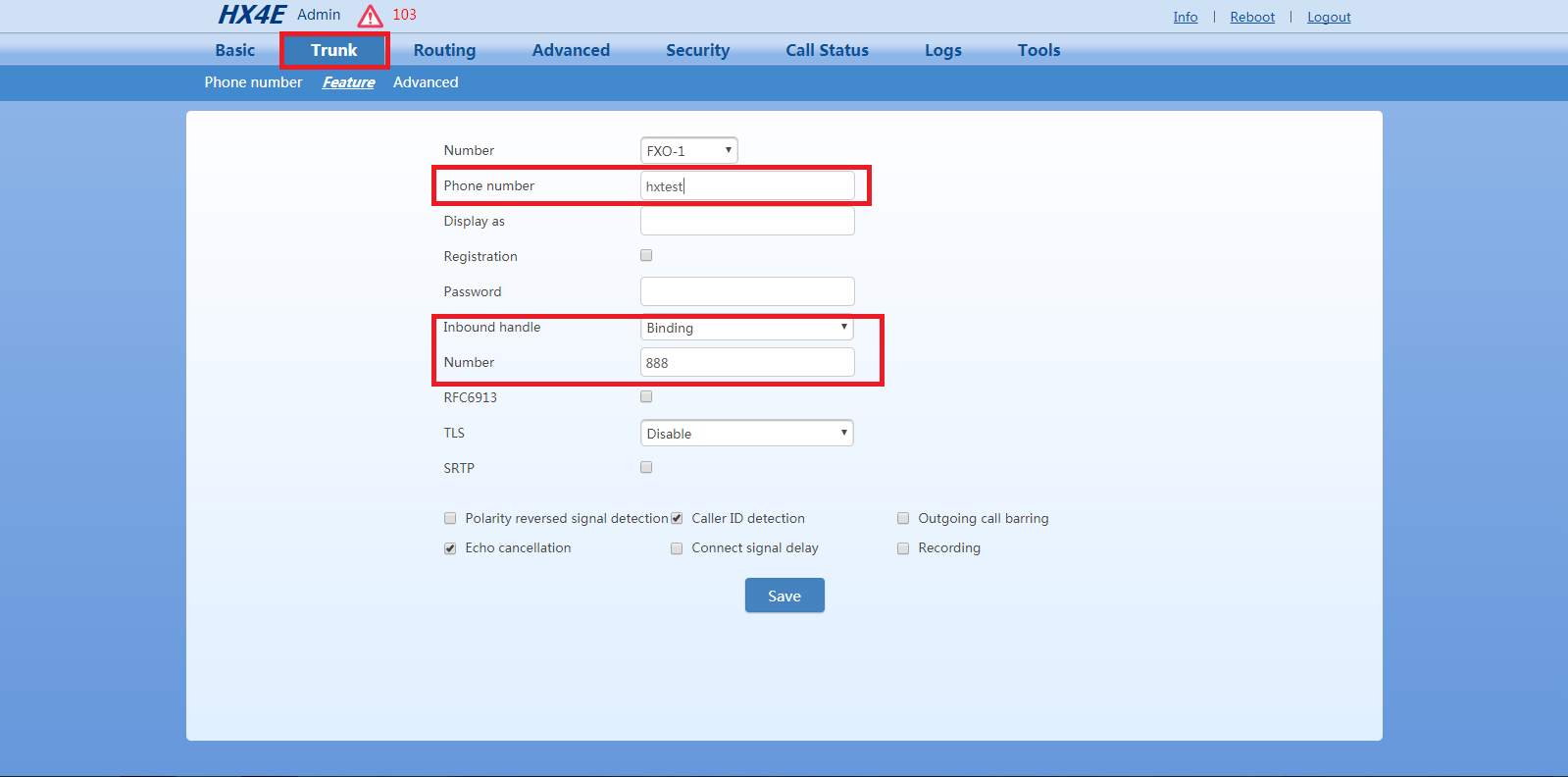
Task: Enable the Recording checkbox
Action: click(903, 548)
